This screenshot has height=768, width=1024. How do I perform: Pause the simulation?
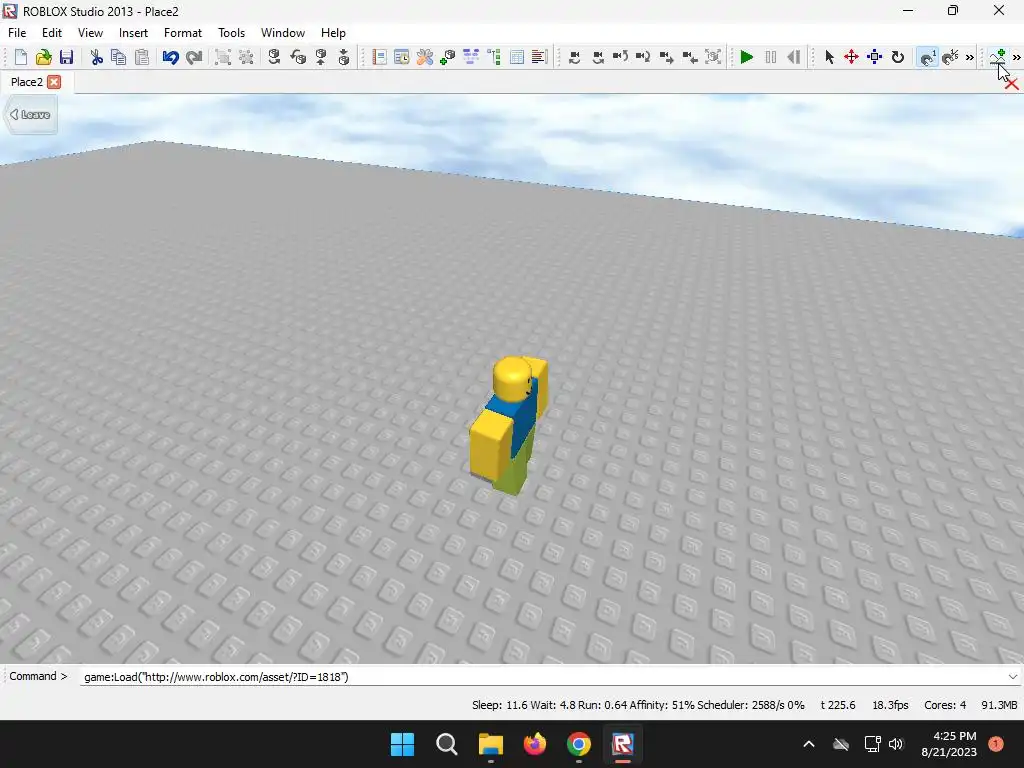pyautogui.click(x=771, y=57)
